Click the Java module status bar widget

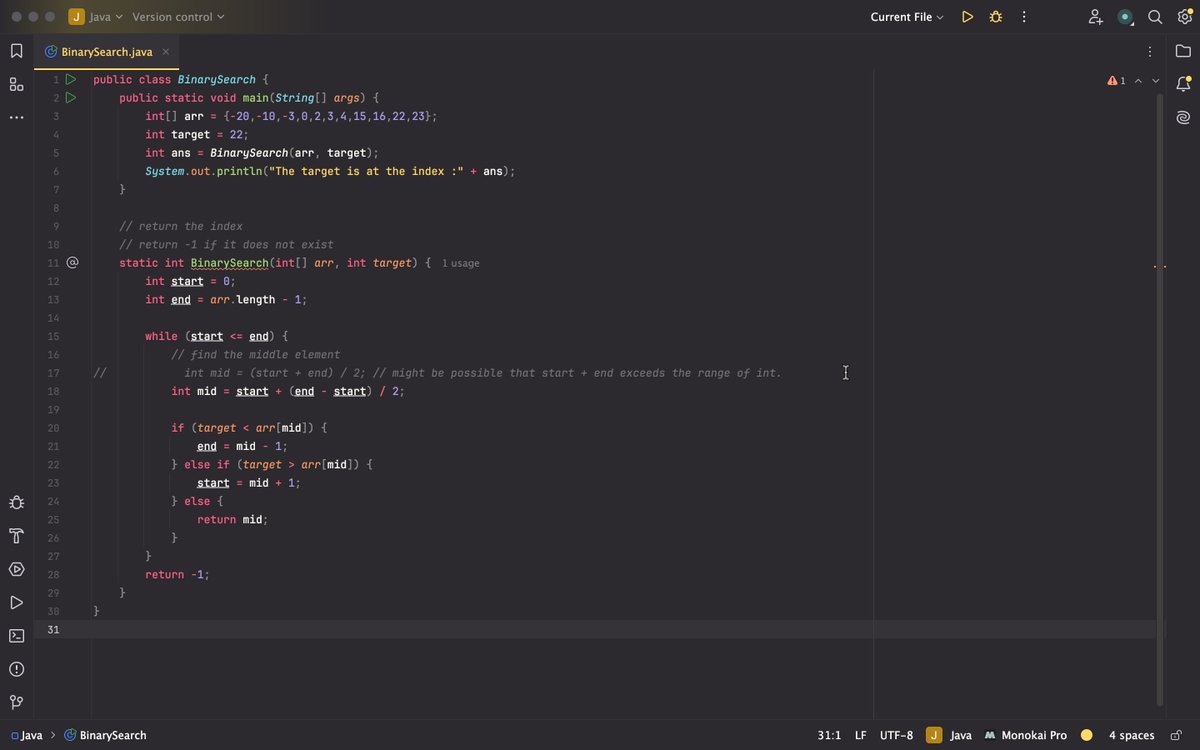pos(949,735)
